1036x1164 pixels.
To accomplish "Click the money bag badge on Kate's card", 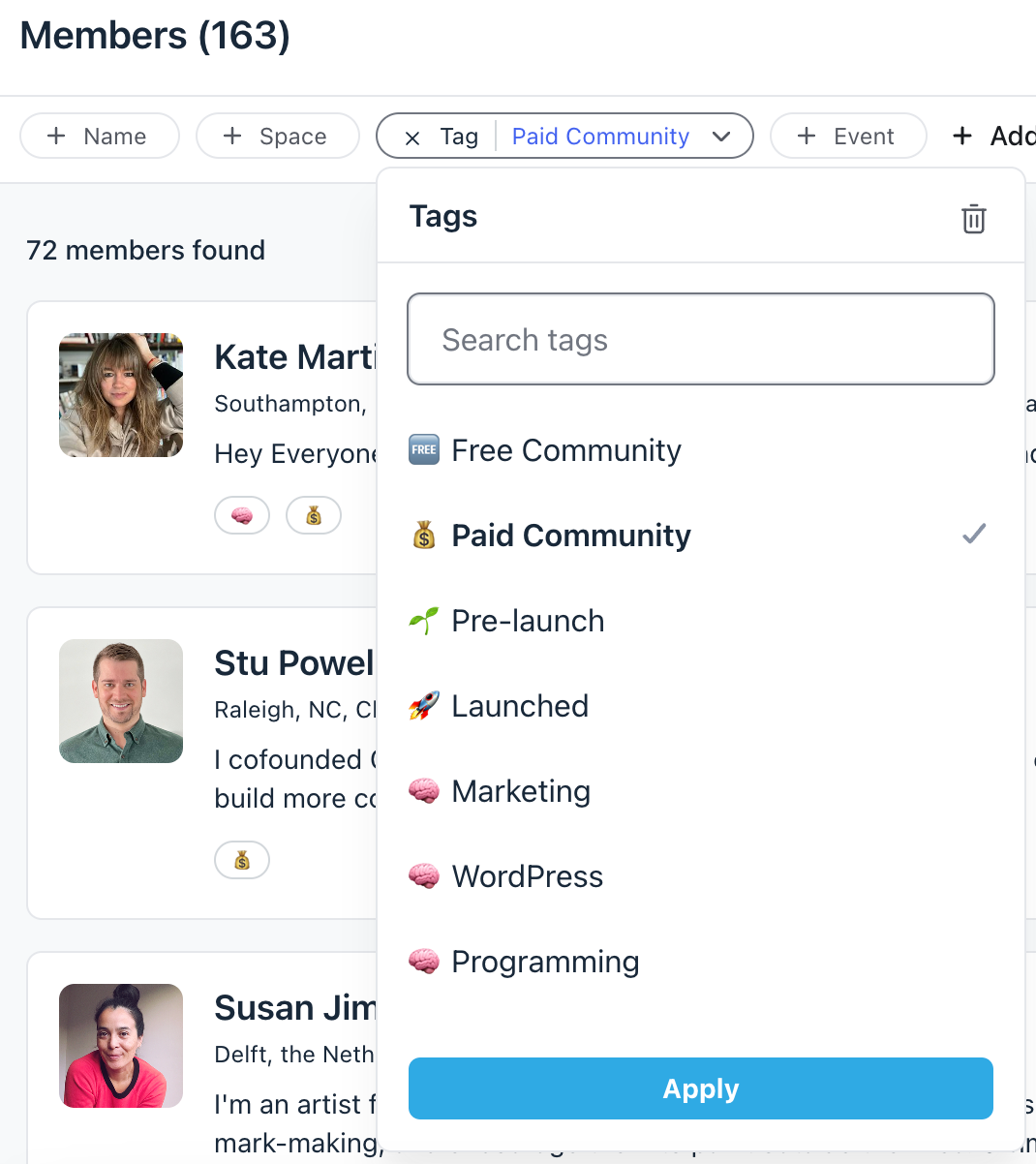I will pyautogui.click(x=314, y=515).
